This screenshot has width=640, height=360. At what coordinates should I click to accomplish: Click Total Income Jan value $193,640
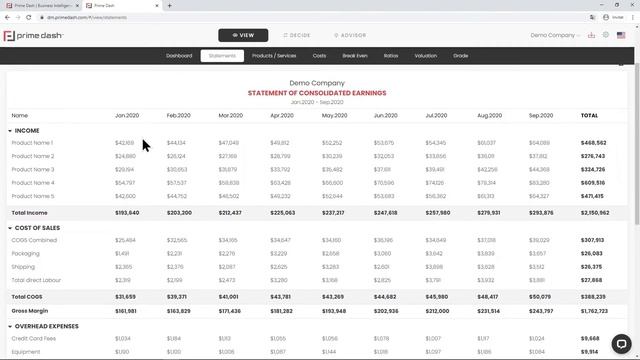(x=127, y=213)
